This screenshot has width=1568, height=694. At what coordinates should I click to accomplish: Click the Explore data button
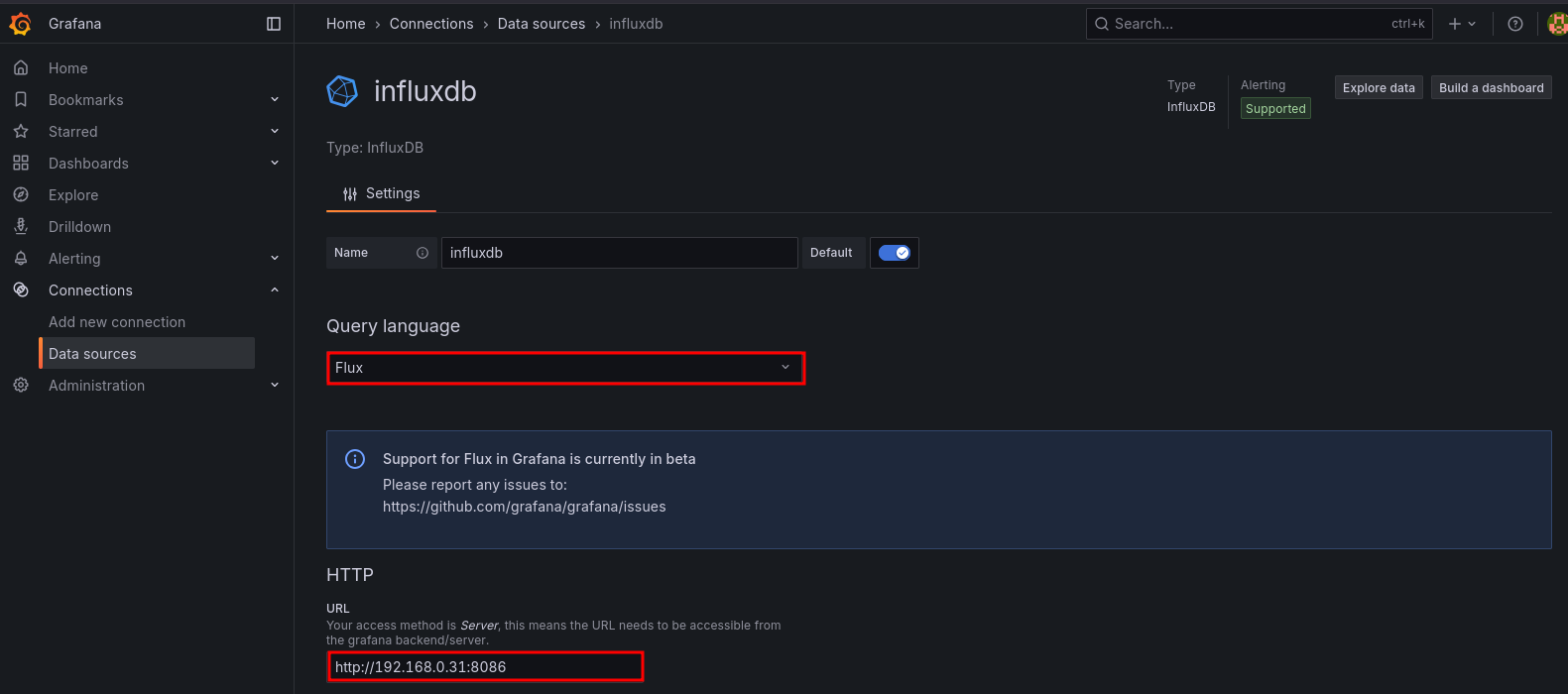(1379, 88)
